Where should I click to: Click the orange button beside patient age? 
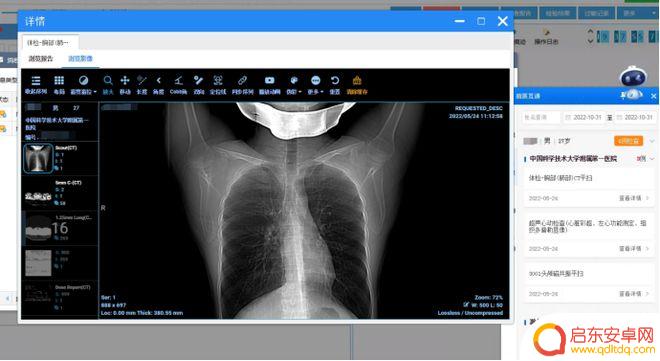click(628, 141)
